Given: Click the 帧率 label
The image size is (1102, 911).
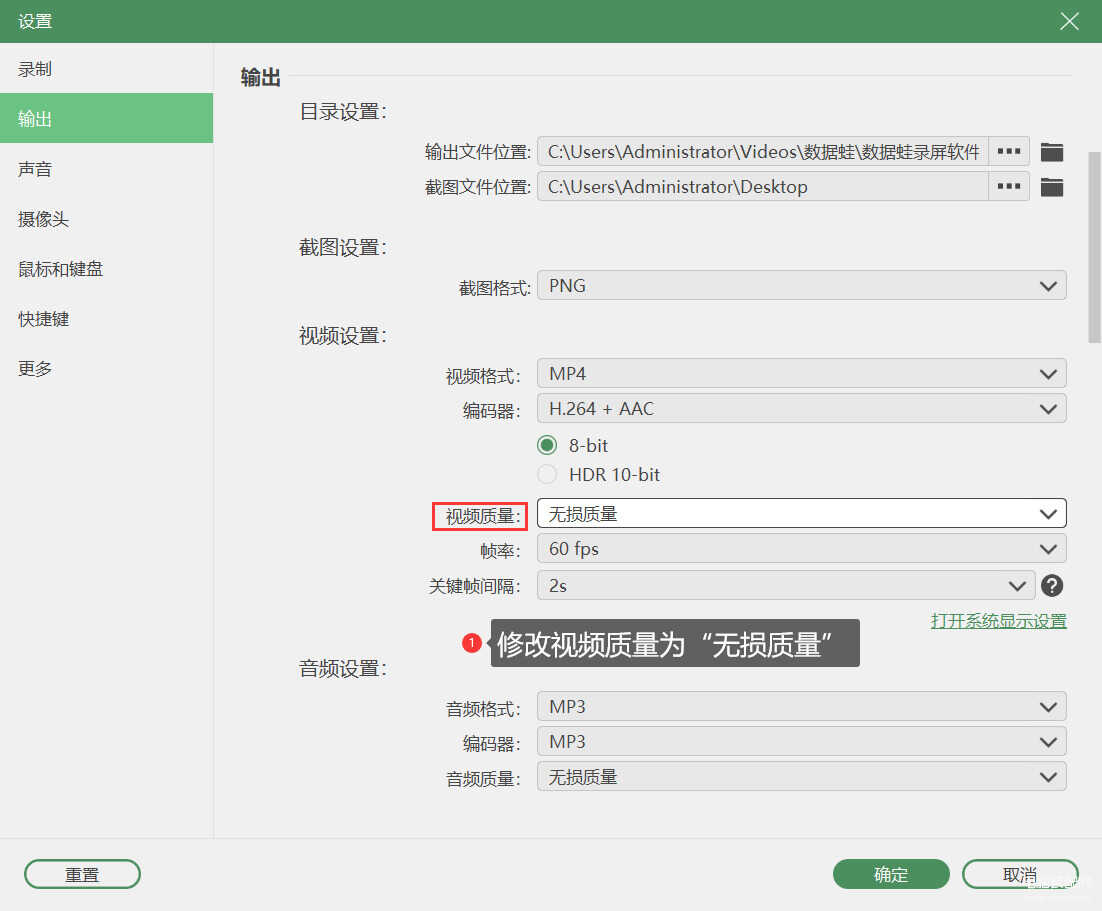Looking at the screenshot, I should pyautogui.click(x=500, y=551).
